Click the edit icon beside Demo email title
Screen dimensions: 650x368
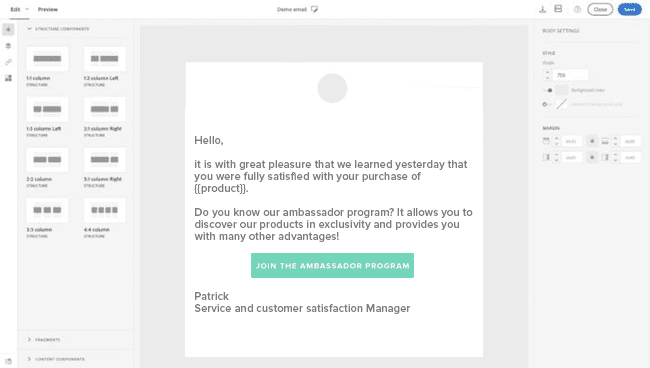pyautogui.click(x=314, y=9)
